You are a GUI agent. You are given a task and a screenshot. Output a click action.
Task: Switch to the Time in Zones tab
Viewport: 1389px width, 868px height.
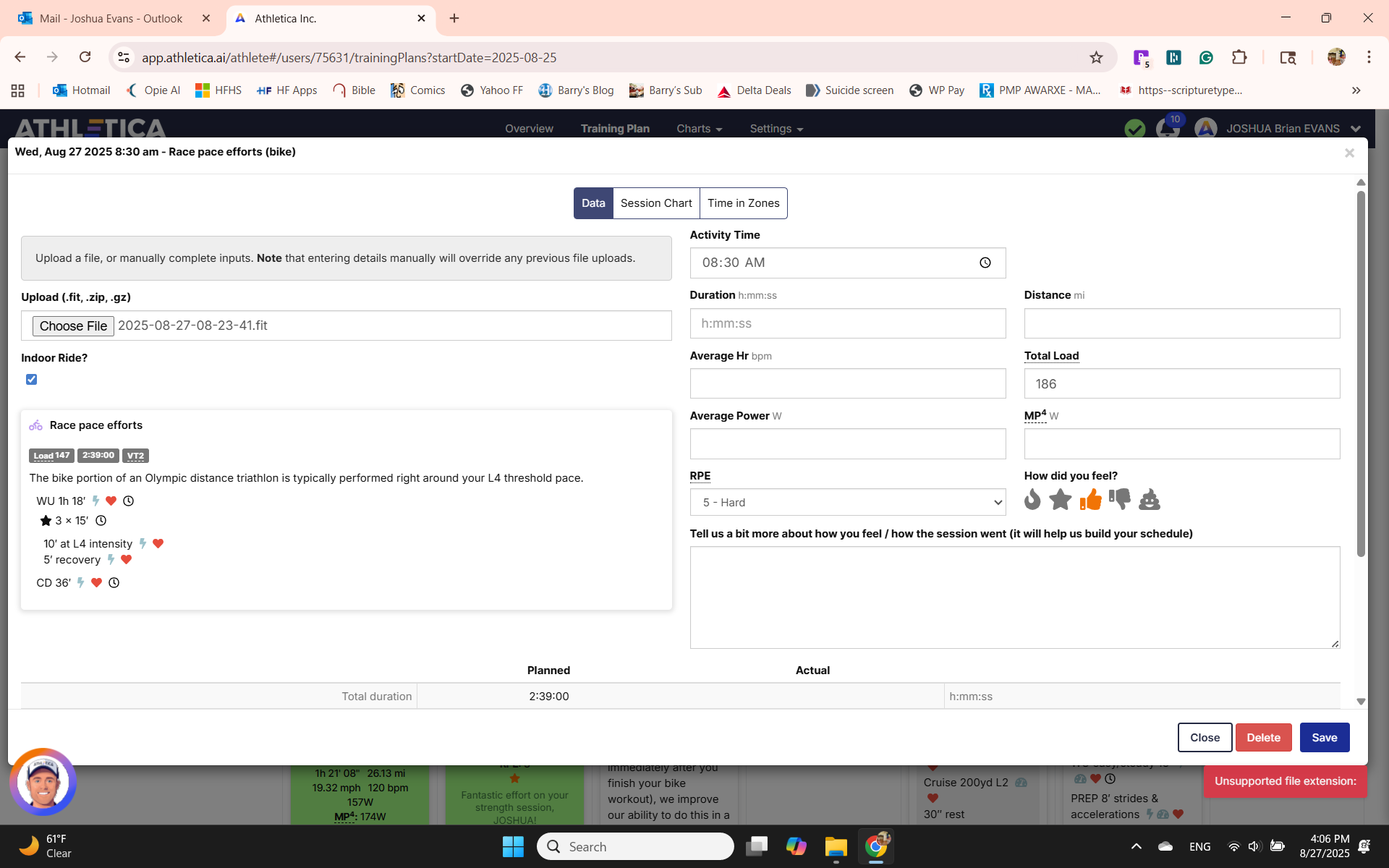[743, 203]
